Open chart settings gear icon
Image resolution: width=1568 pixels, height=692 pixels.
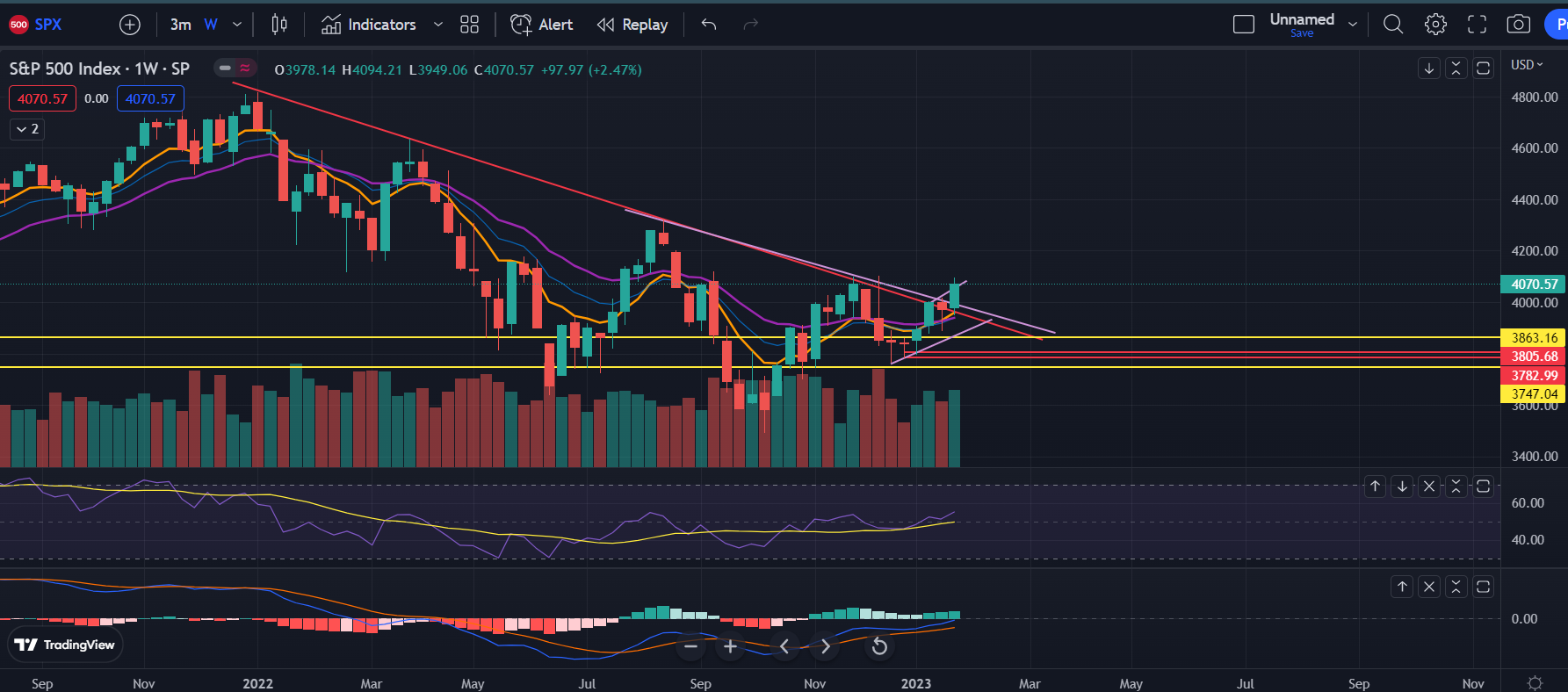coord(1435,25)
